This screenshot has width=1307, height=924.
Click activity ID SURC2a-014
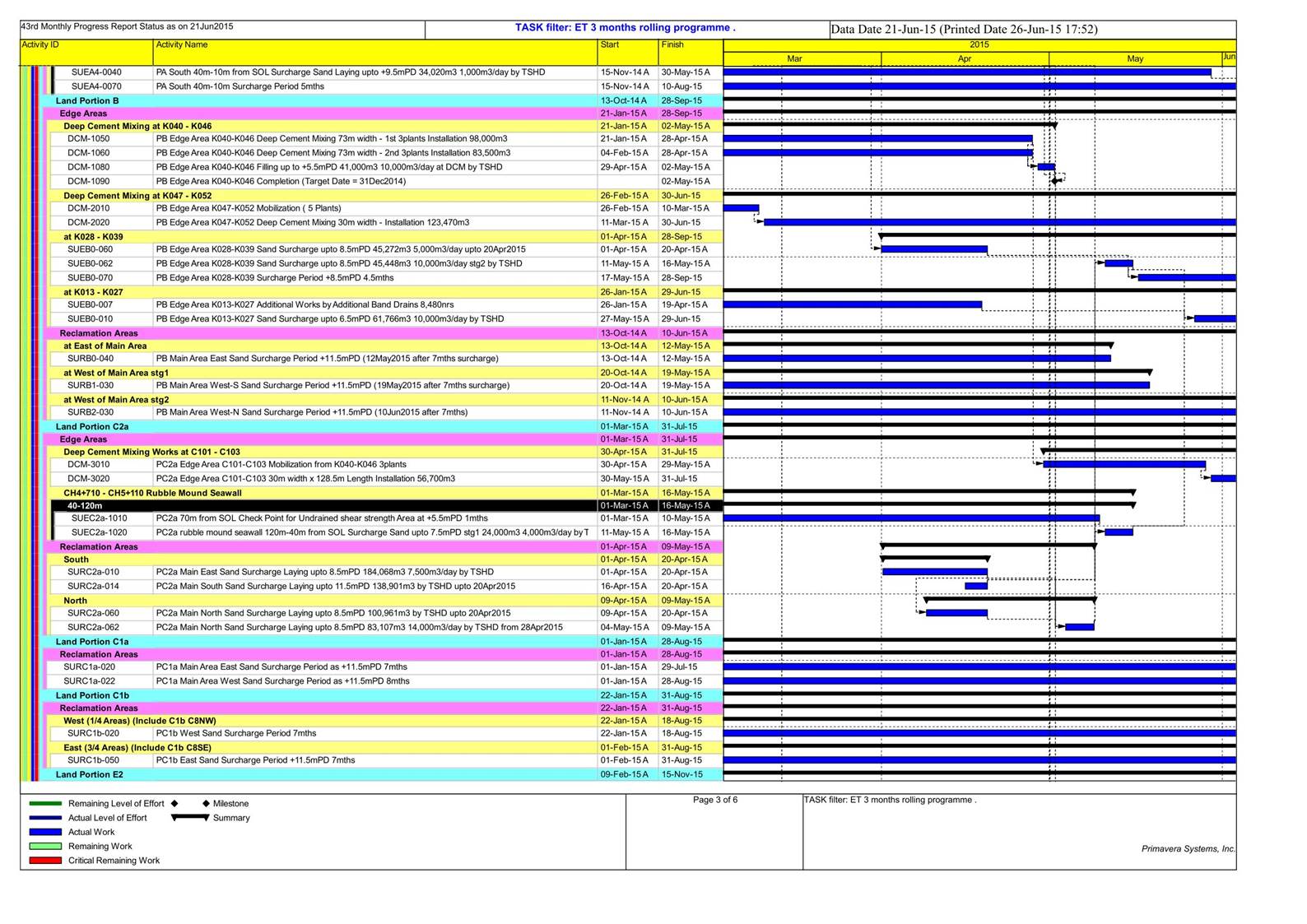93,587
